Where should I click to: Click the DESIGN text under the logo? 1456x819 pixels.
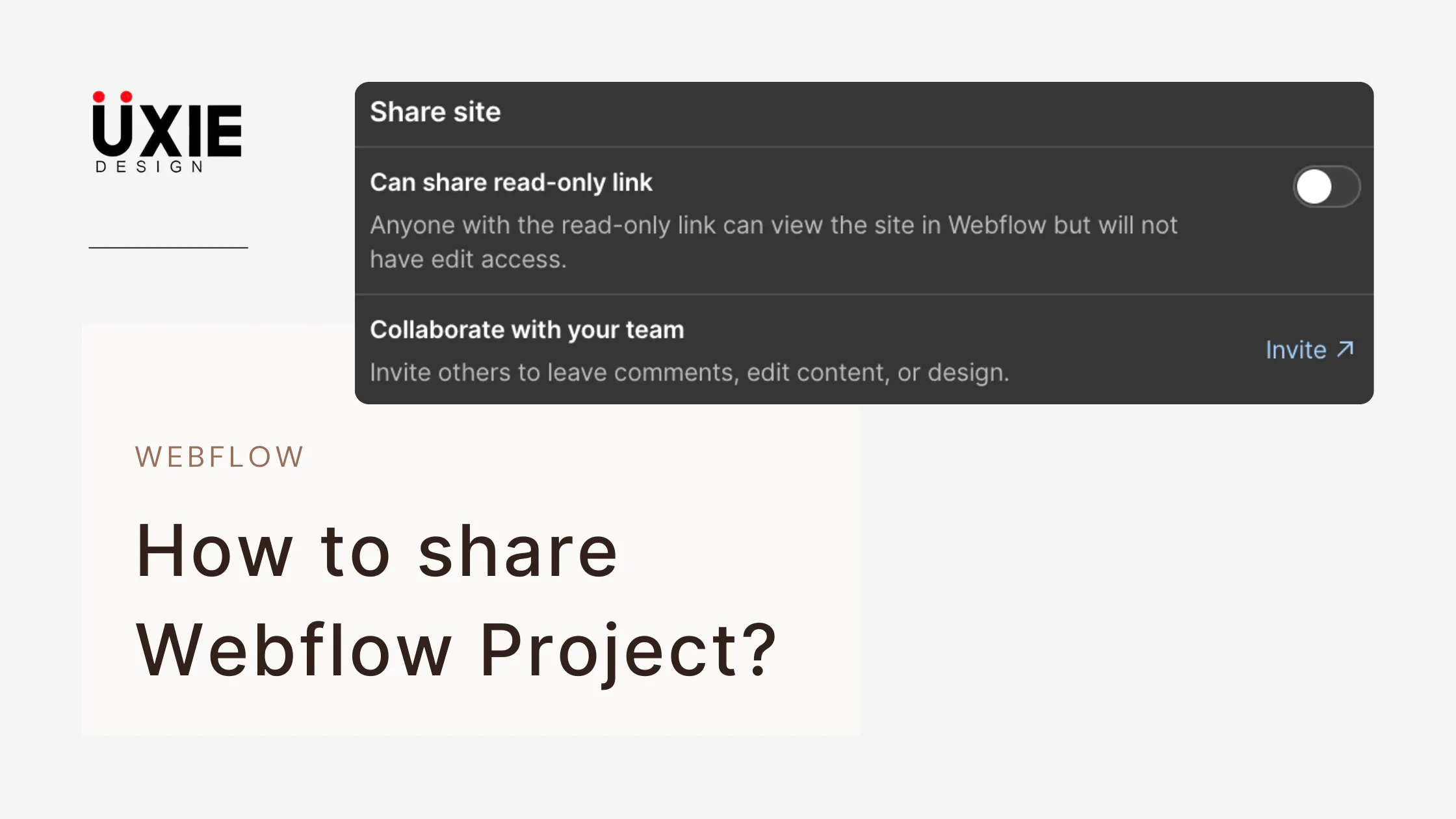[149, 167]
